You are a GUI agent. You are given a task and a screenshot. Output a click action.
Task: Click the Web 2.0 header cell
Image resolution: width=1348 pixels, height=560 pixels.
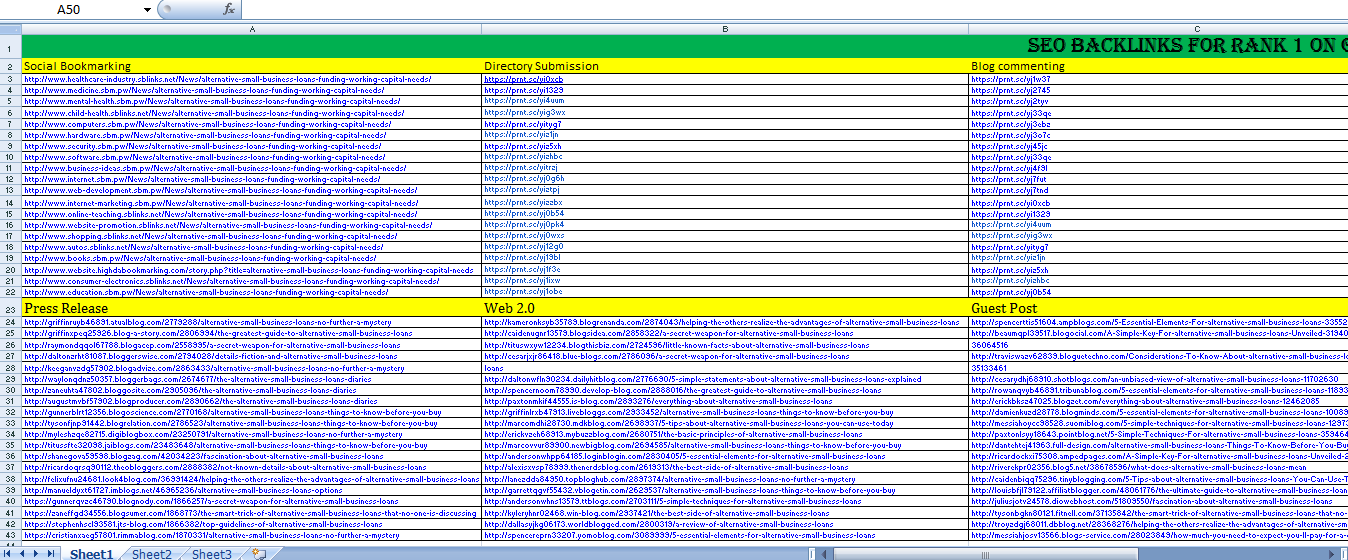point(724,308)
